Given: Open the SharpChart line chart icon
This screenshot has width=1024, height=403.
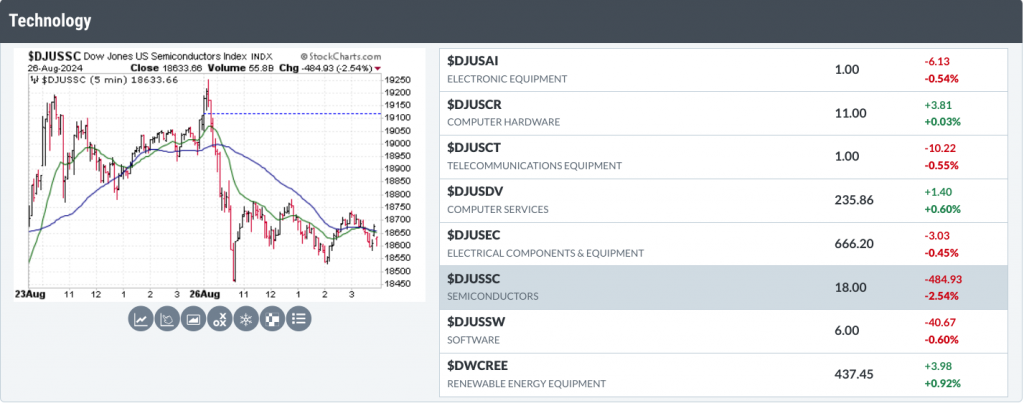Looking at the screenshot, I should point(140,319).
